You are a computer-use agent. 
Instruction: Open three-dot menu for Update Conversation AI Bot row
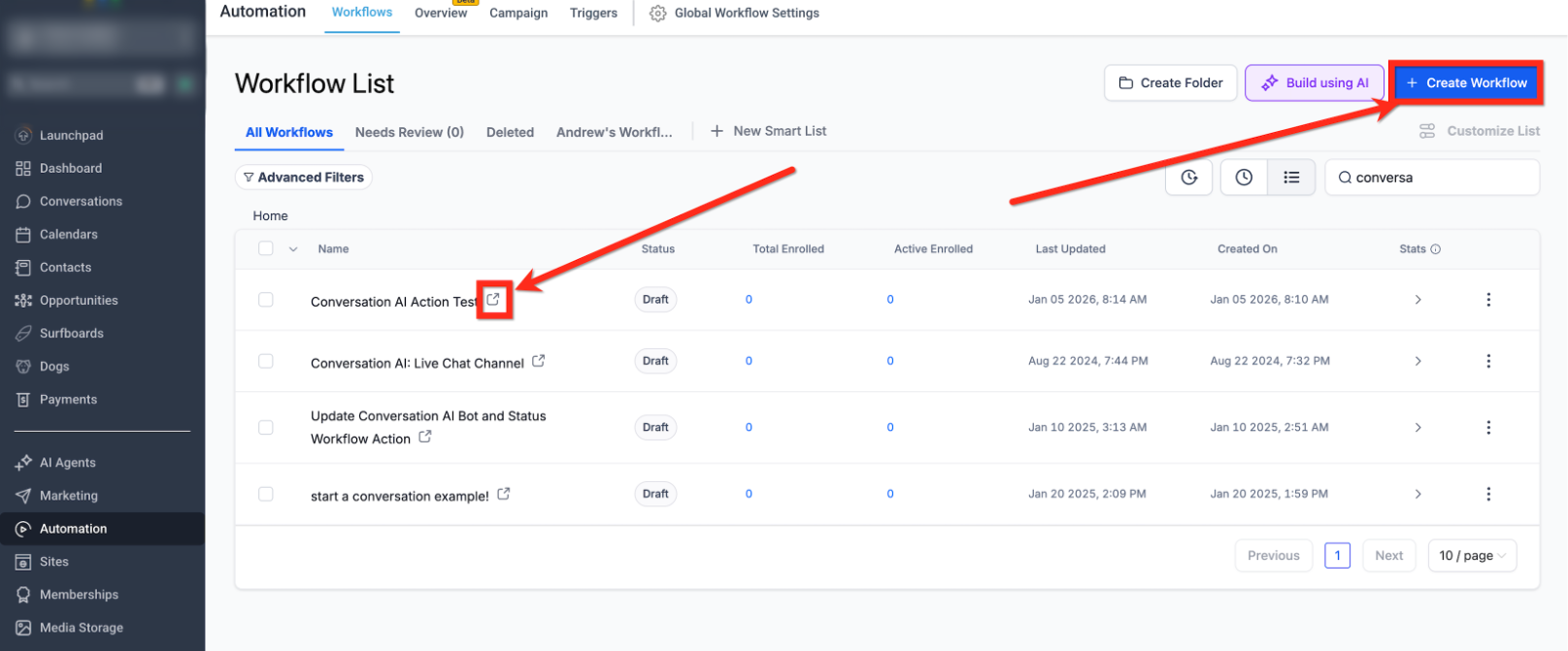point(1488,428)
